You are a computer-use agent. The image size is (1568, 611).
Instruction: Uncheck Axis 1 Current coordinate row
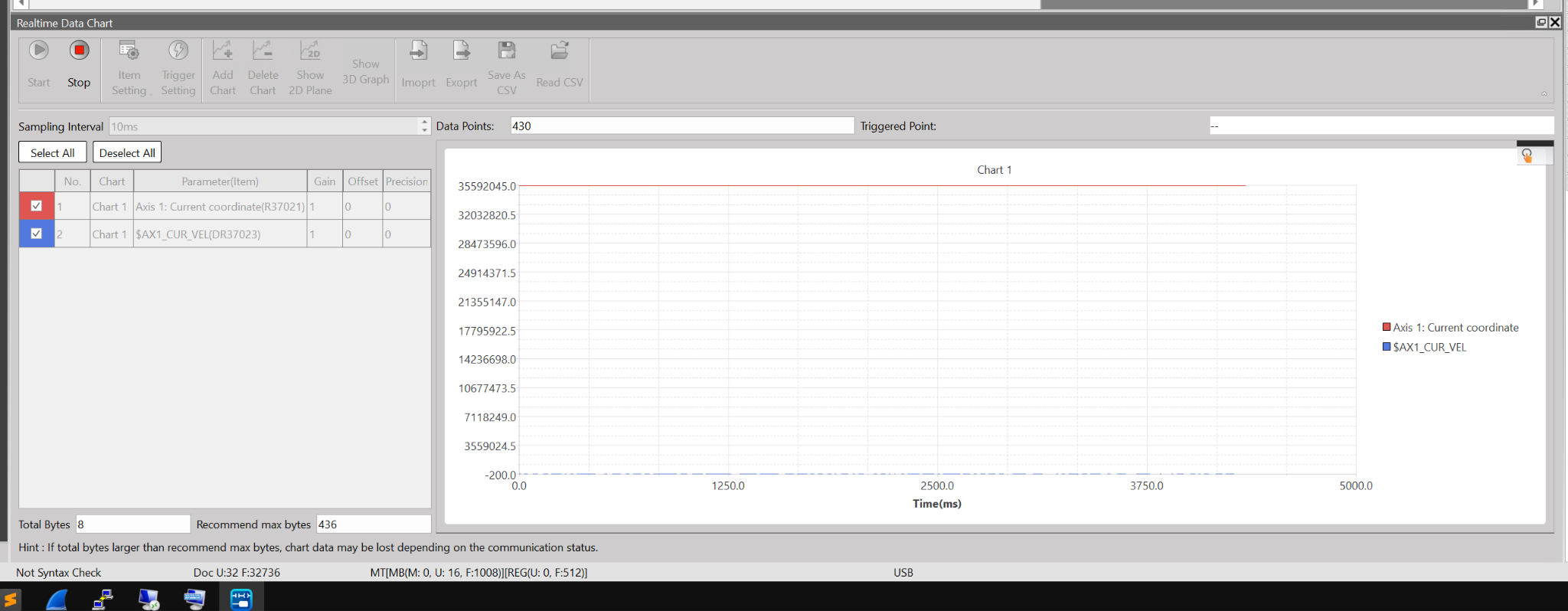click(x=36, y=206)
